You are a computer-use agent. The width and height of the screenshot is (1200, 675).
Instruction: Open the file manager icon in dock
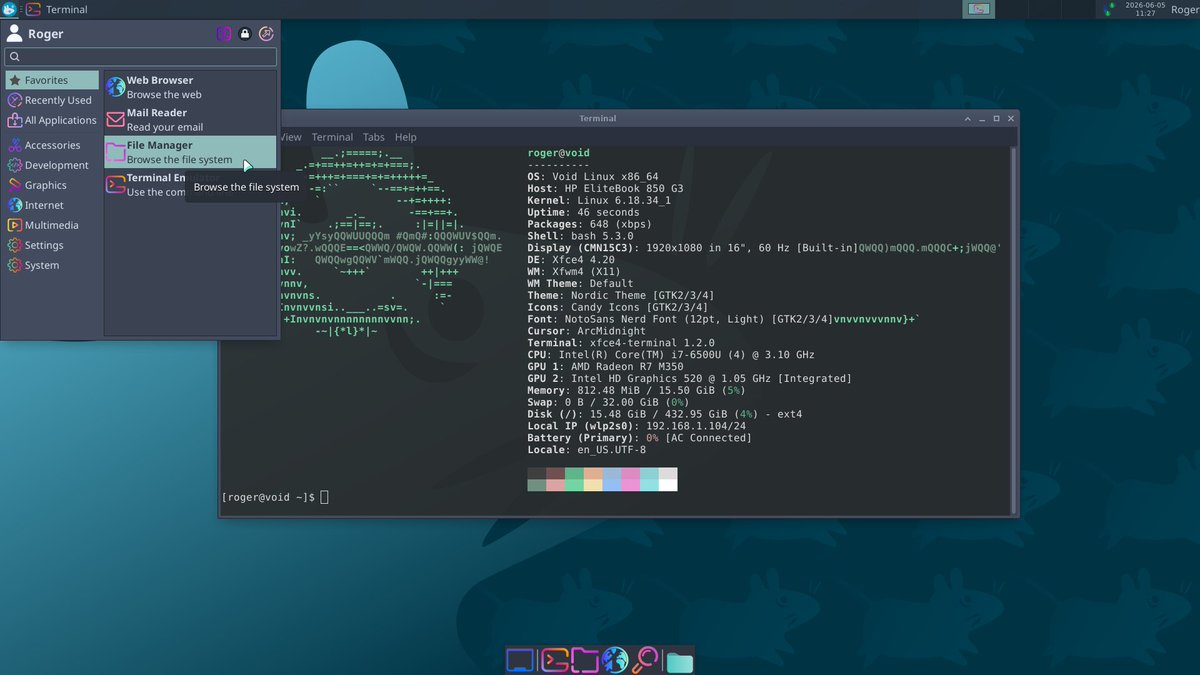585,660
